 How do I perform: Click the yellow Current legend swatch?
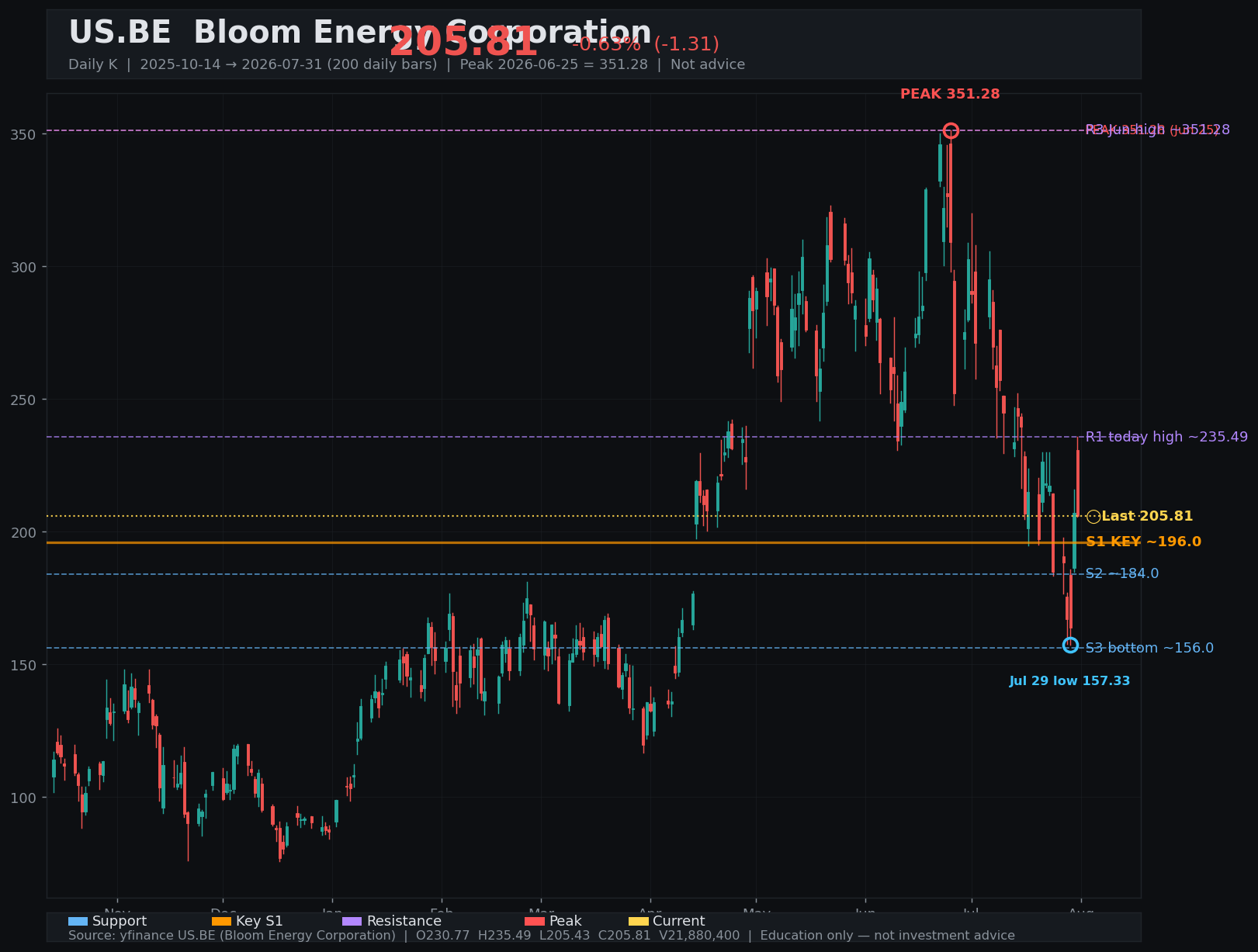coord(638,921)
